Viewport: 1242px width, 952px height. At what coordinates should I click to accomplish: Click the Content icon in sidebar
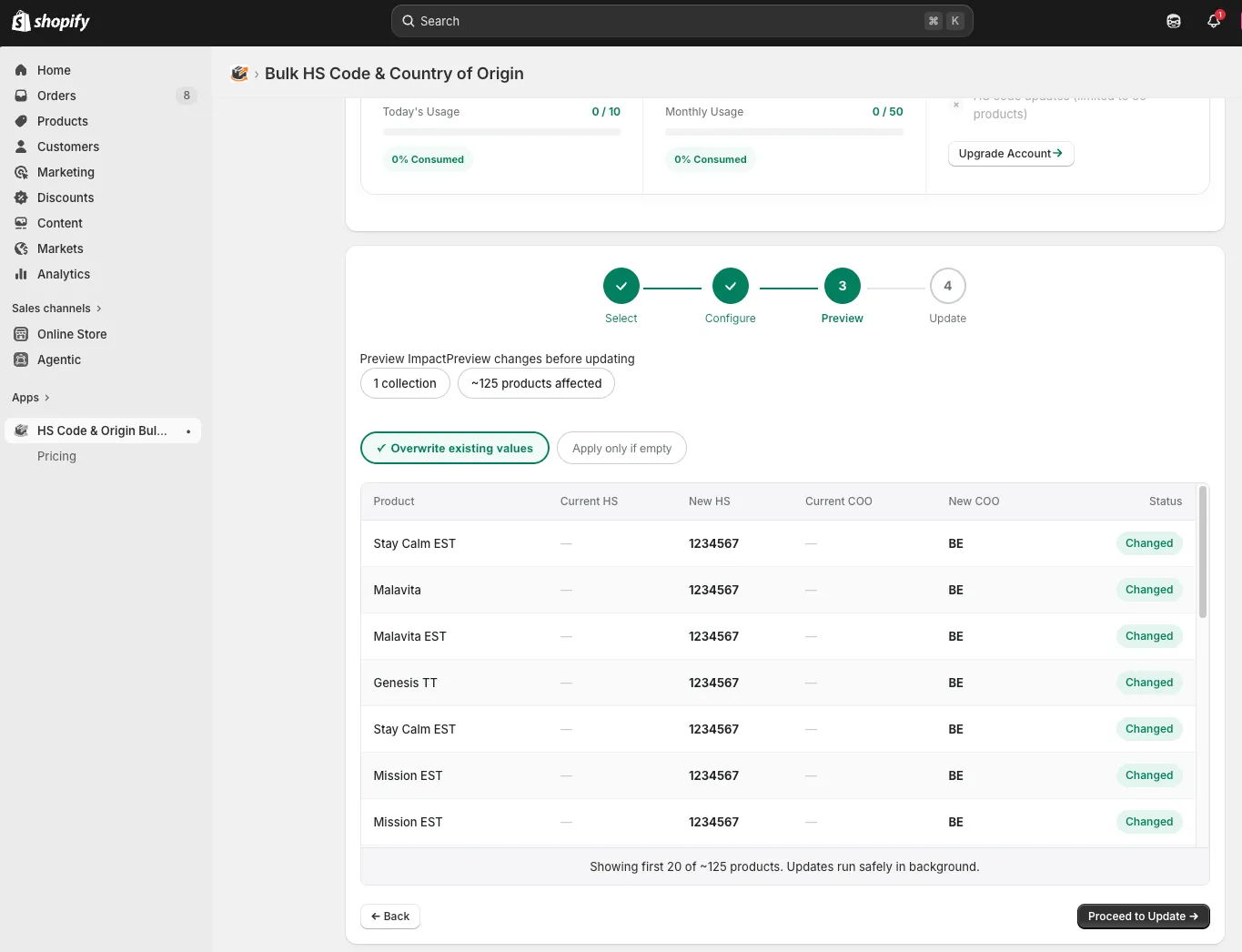pos(21,223)
